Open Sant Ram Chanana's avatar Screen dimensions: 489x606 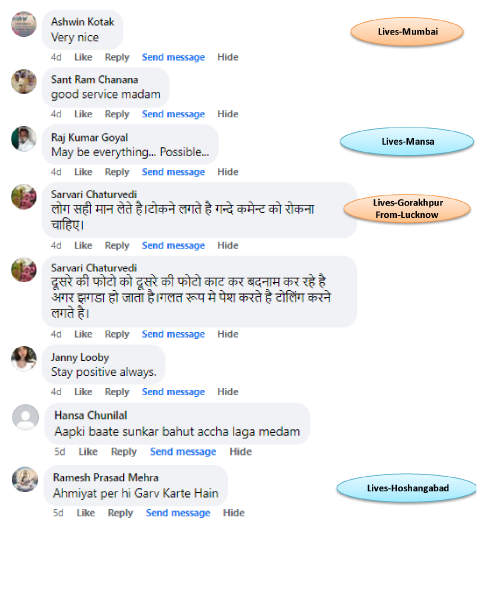(24, 82)
